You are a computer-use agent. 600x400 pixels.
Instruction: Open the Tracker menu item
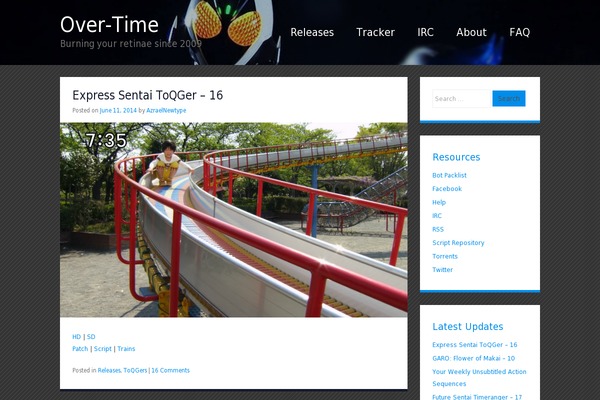click(x=375, y=32)
